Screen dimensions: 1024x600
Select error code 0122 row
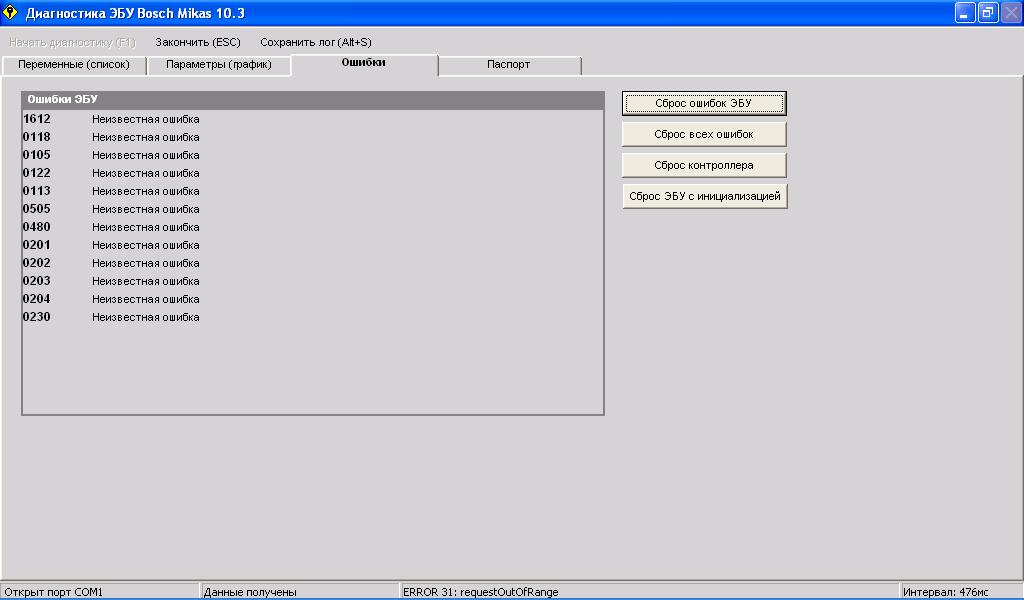313,173
